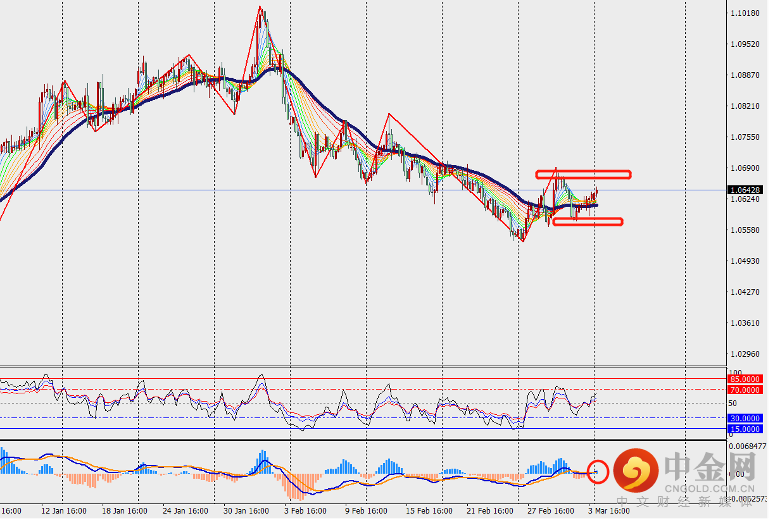Click the red circle marker on MACD
Image resolution: width=770 pixels, height=520 pixels.
(599, 470)
